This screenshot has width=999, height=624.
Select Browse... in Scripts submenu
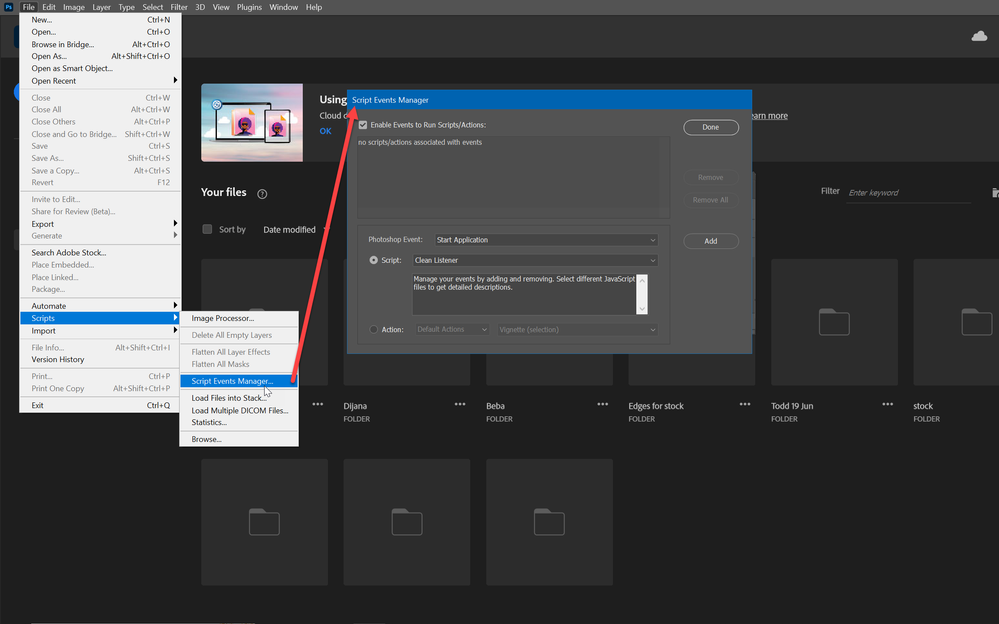(x=239, y=439)
